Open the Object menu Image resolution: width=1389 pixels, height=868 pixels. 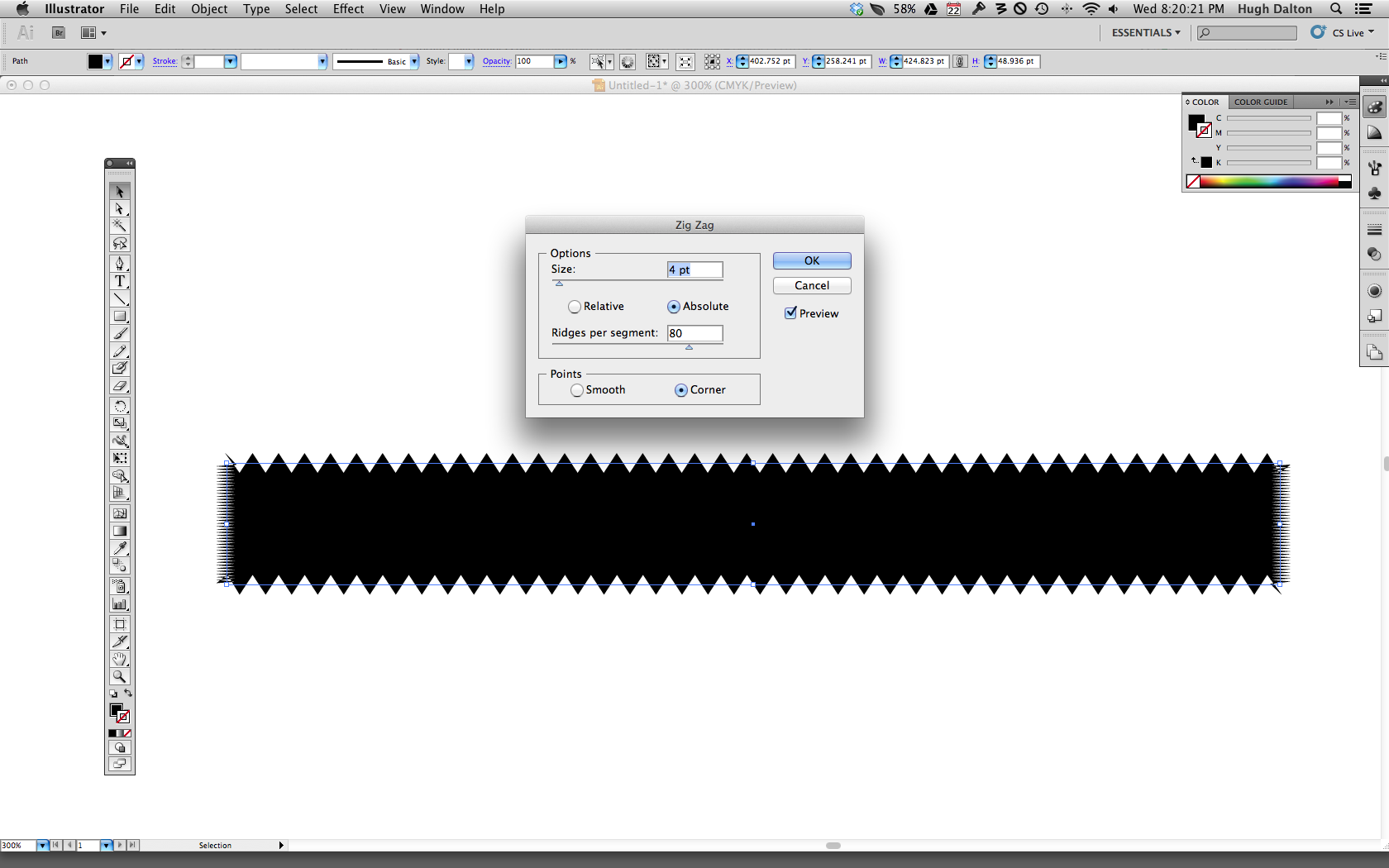[x=209, y=9]
